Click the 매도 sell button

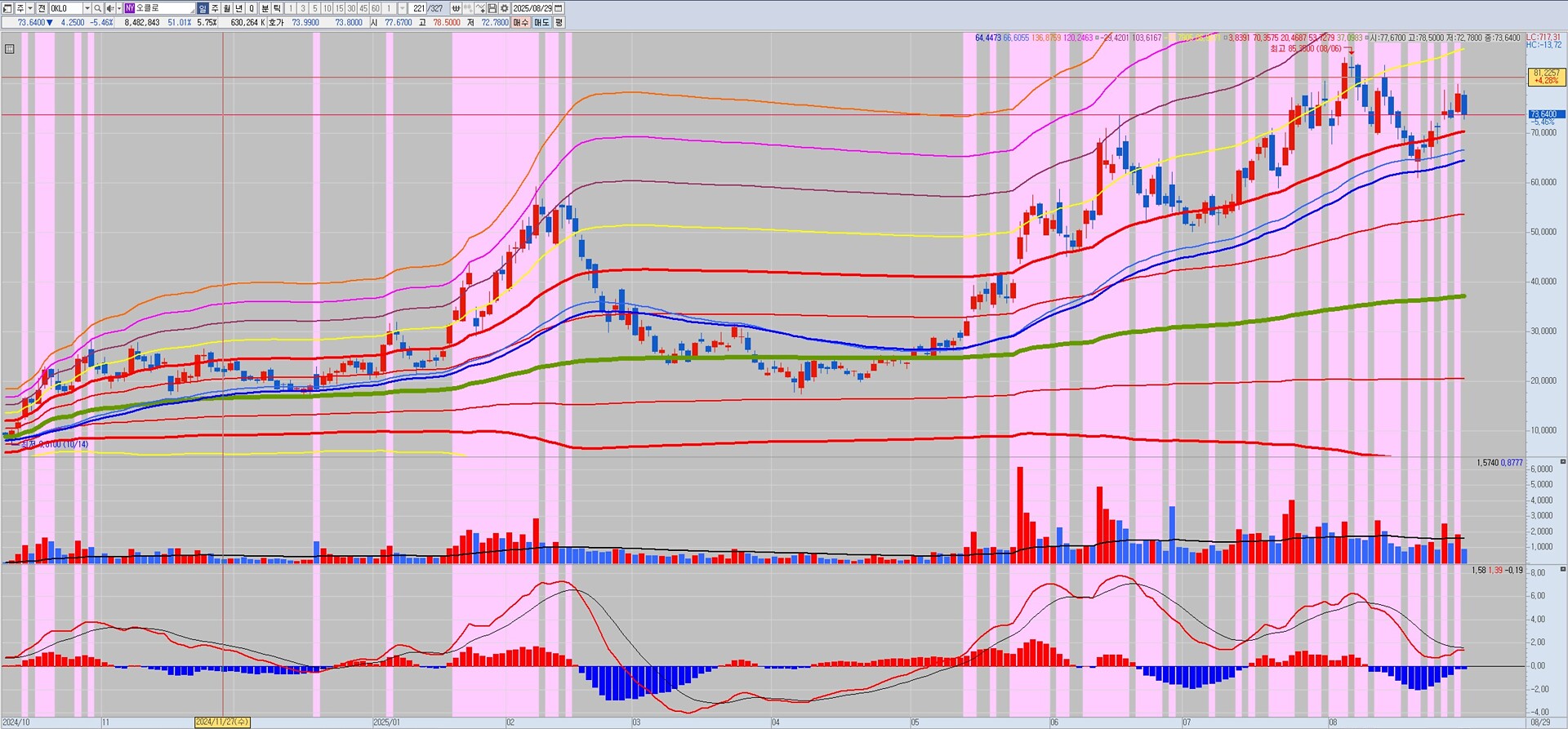click(542, 23)
